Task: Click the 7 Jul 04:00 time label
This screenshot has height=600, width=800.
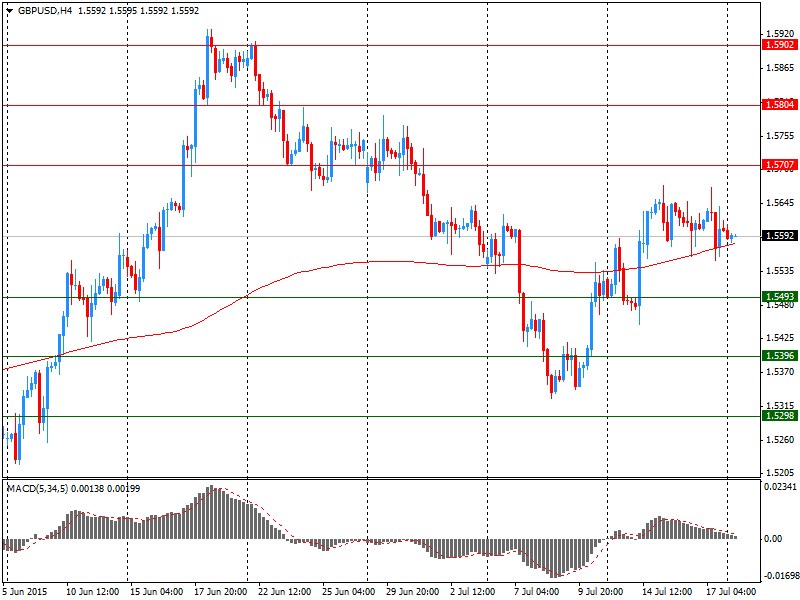Action: coord(536,592)
